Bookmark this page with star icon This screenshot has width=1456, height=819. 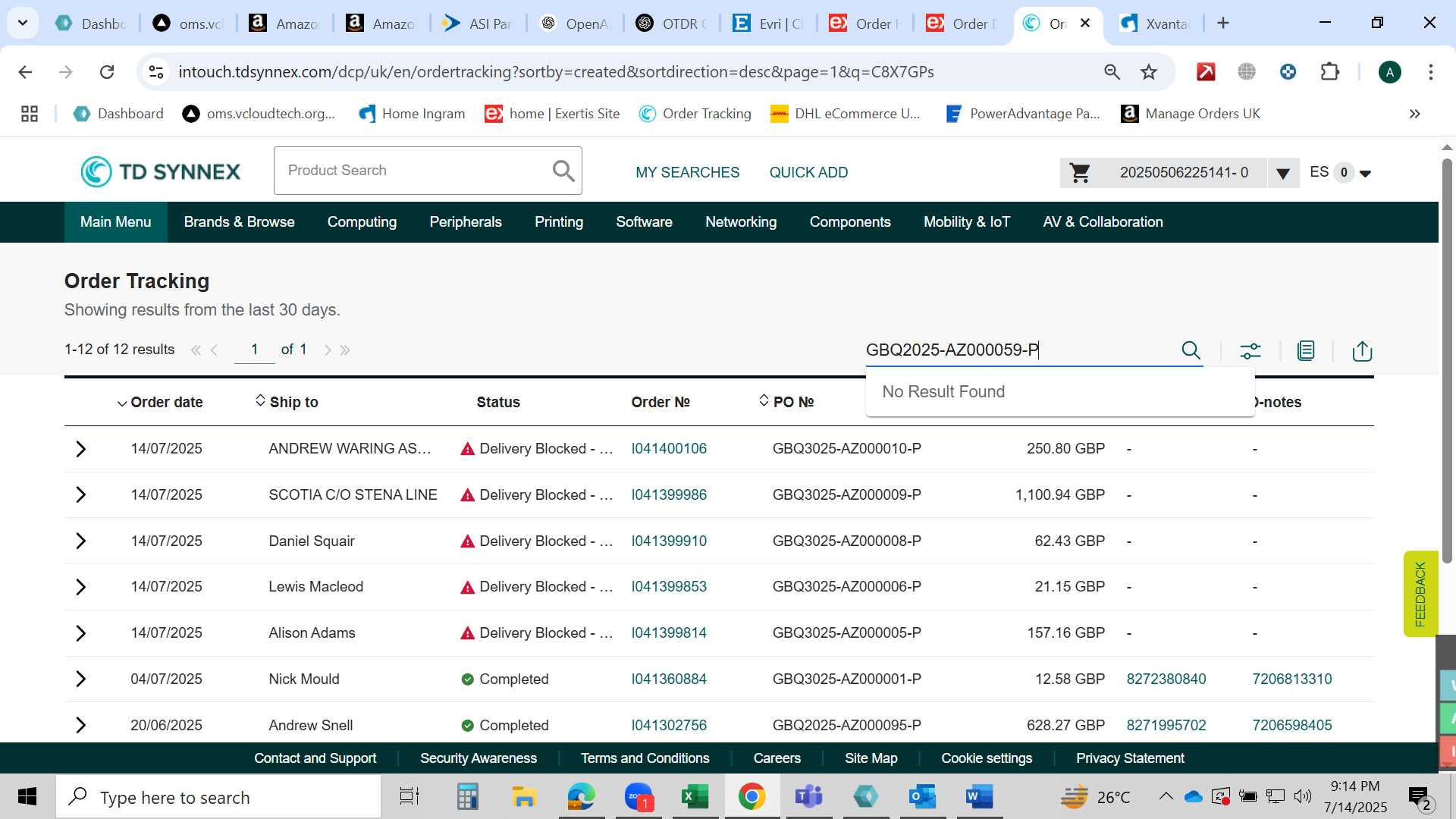pyautogui.click(x=1149, y=72)
